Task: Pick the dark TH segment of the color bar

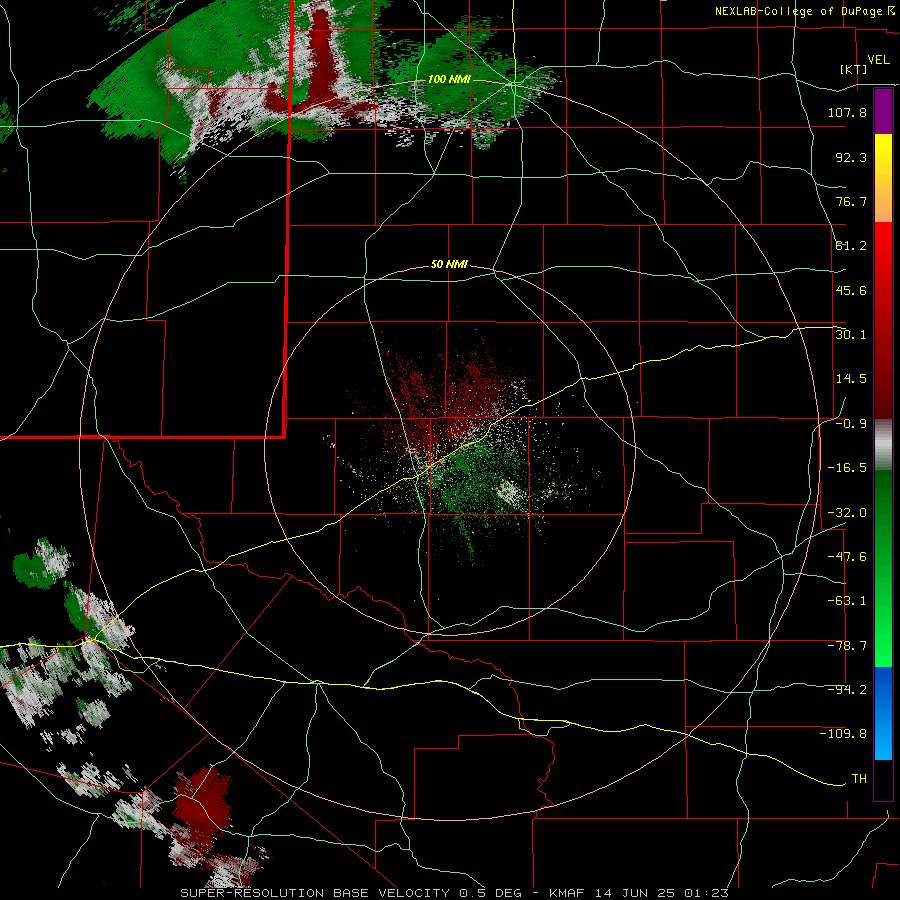Action: pyautogui.click(x=883, y=779)
